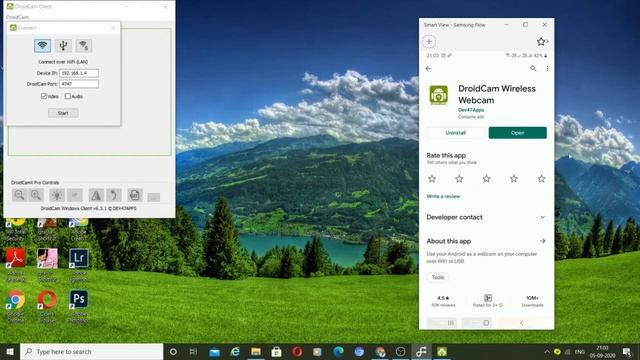
Task: Show hidden system tray icons
Action: (547, 351)
